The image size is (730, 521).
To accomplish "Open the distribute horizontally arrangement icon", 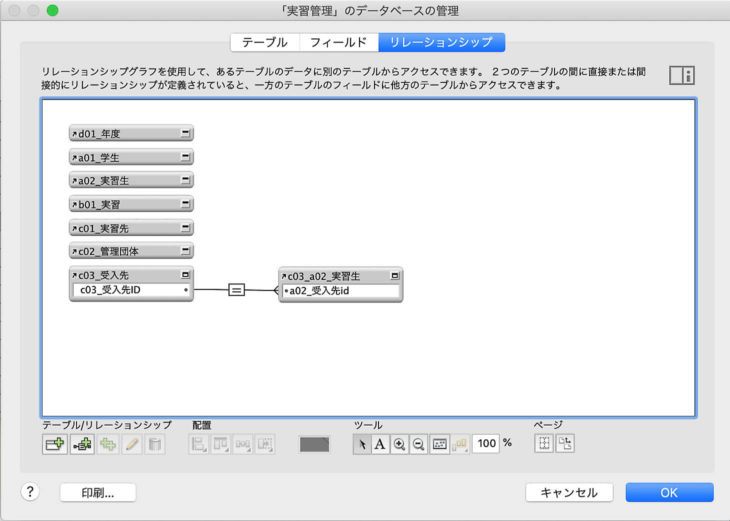I will pos(243,444).
